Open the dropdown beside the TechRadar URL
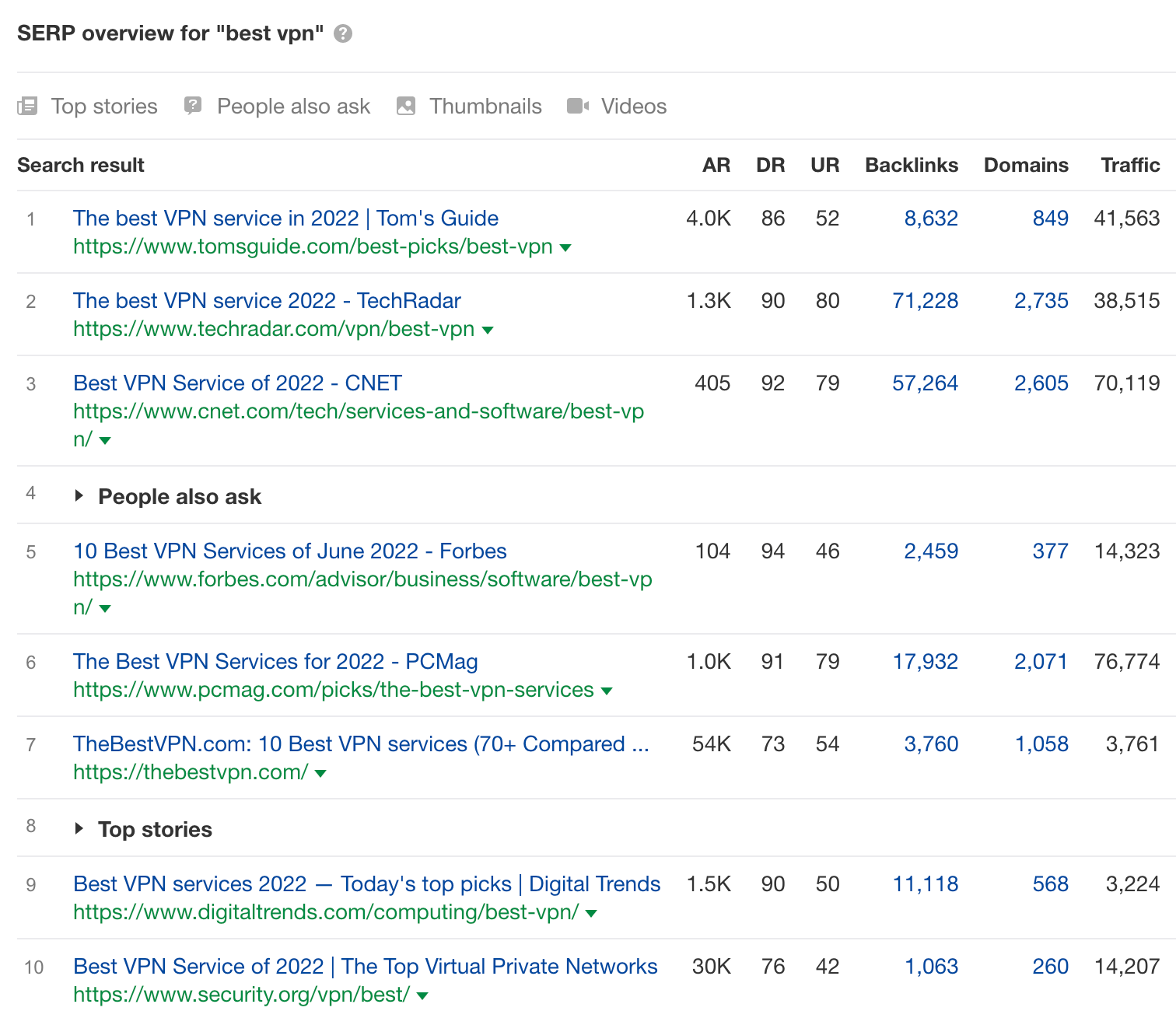The width and height of the screenshot is (1176, 1011). click(488, 330)
